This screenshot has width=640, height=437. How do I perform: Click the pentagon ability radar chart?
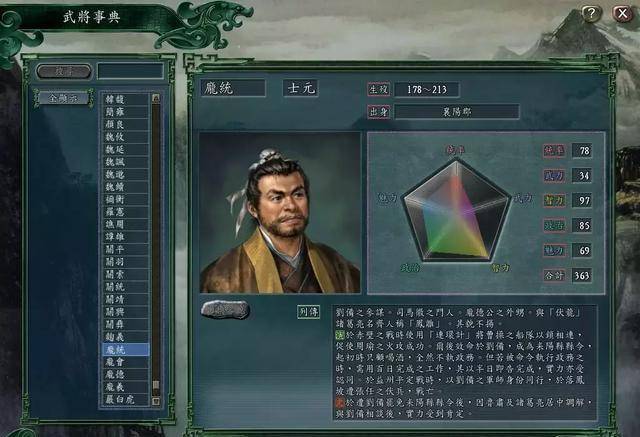coord(456,211)
